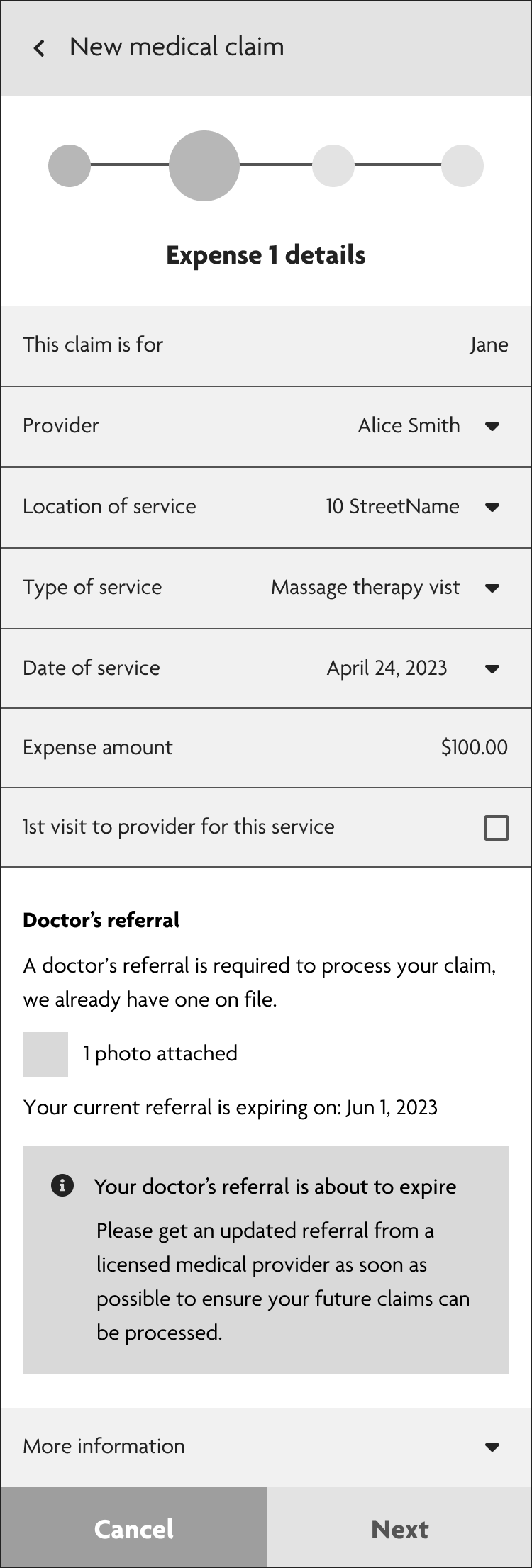Open the Date of service picker
Screen dimensions: 532x1568
[x=493, y=668]
